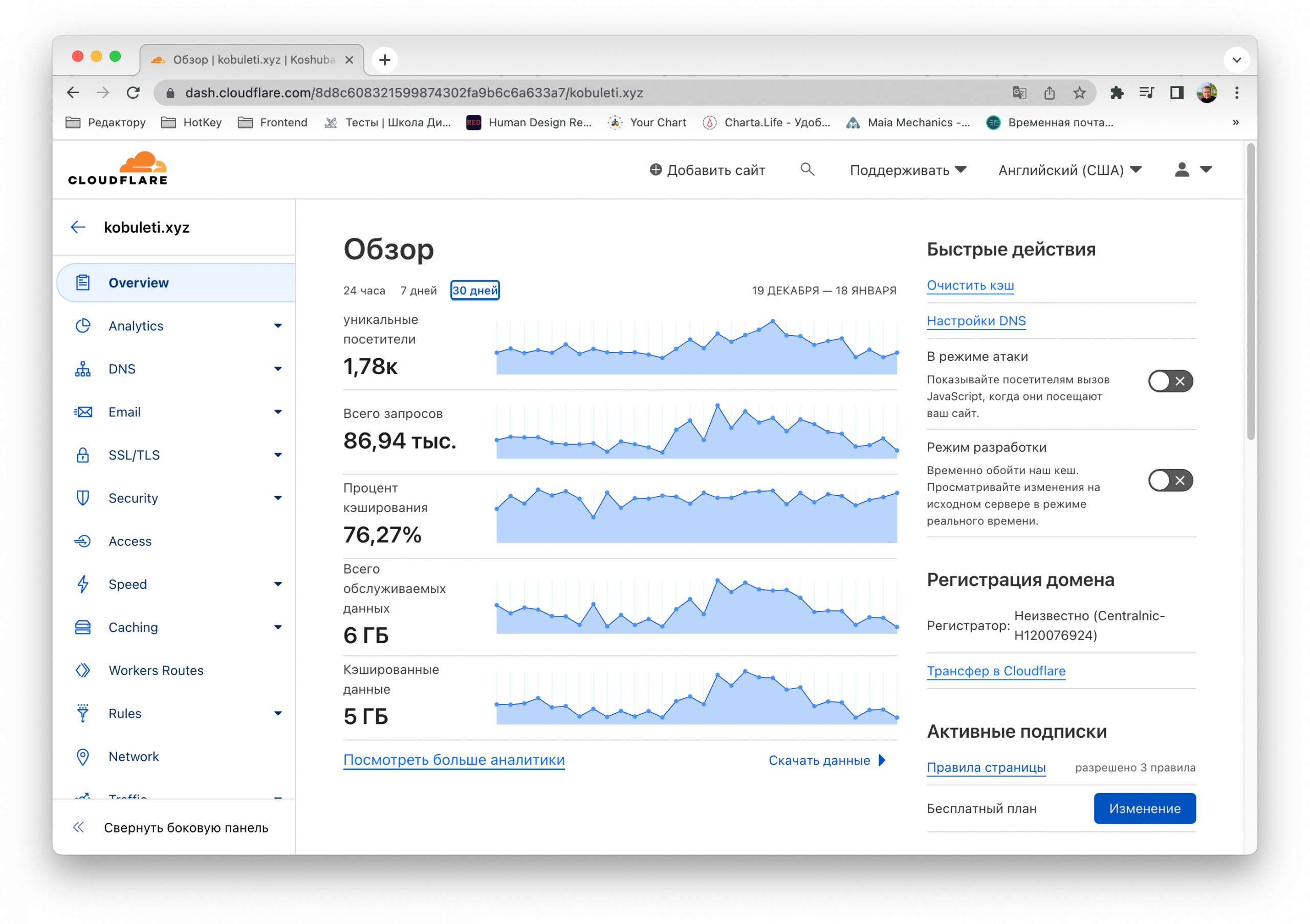Expand the Rules sidebar section arrow
This screenshot has height=924, width=1310.
[278, 714]
